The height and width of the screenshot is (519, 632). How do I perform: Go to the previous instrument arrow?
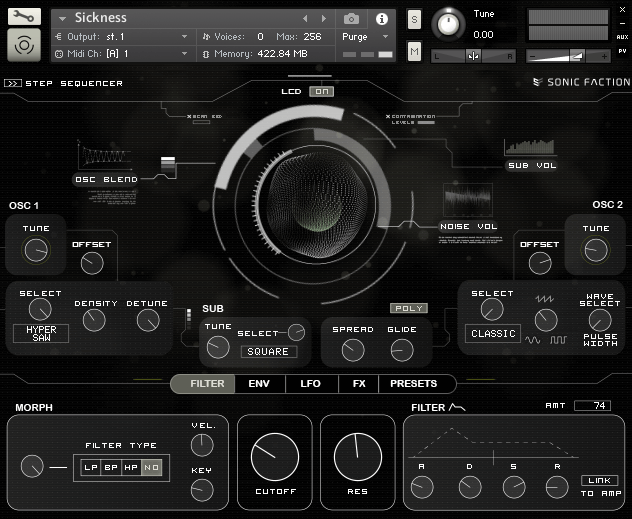point(305,19)
